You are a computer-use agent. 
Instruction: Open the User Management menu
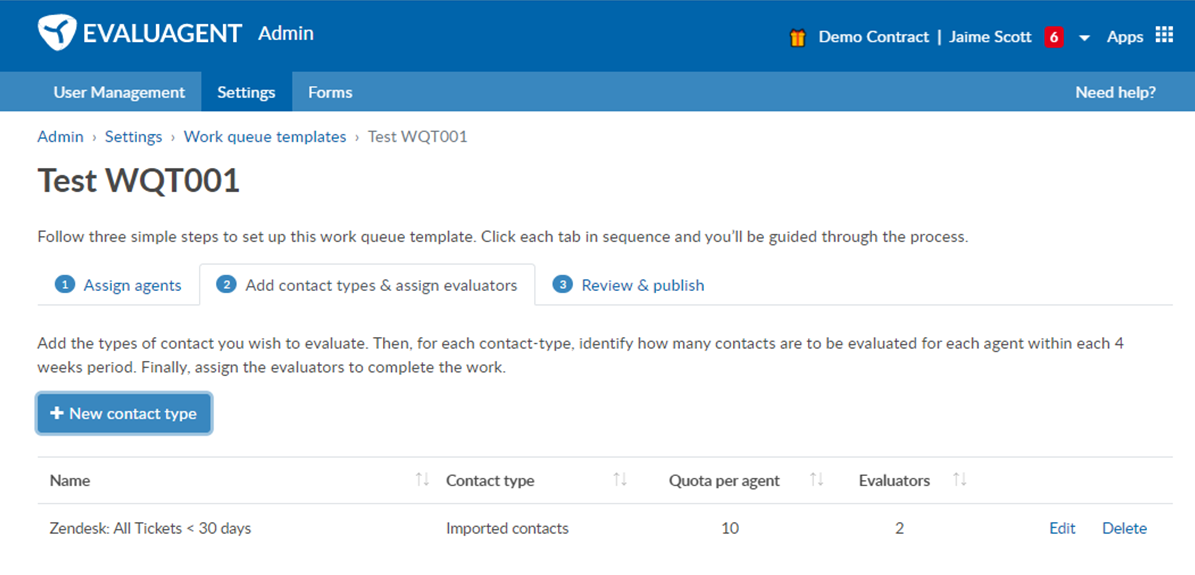(119, 92)
